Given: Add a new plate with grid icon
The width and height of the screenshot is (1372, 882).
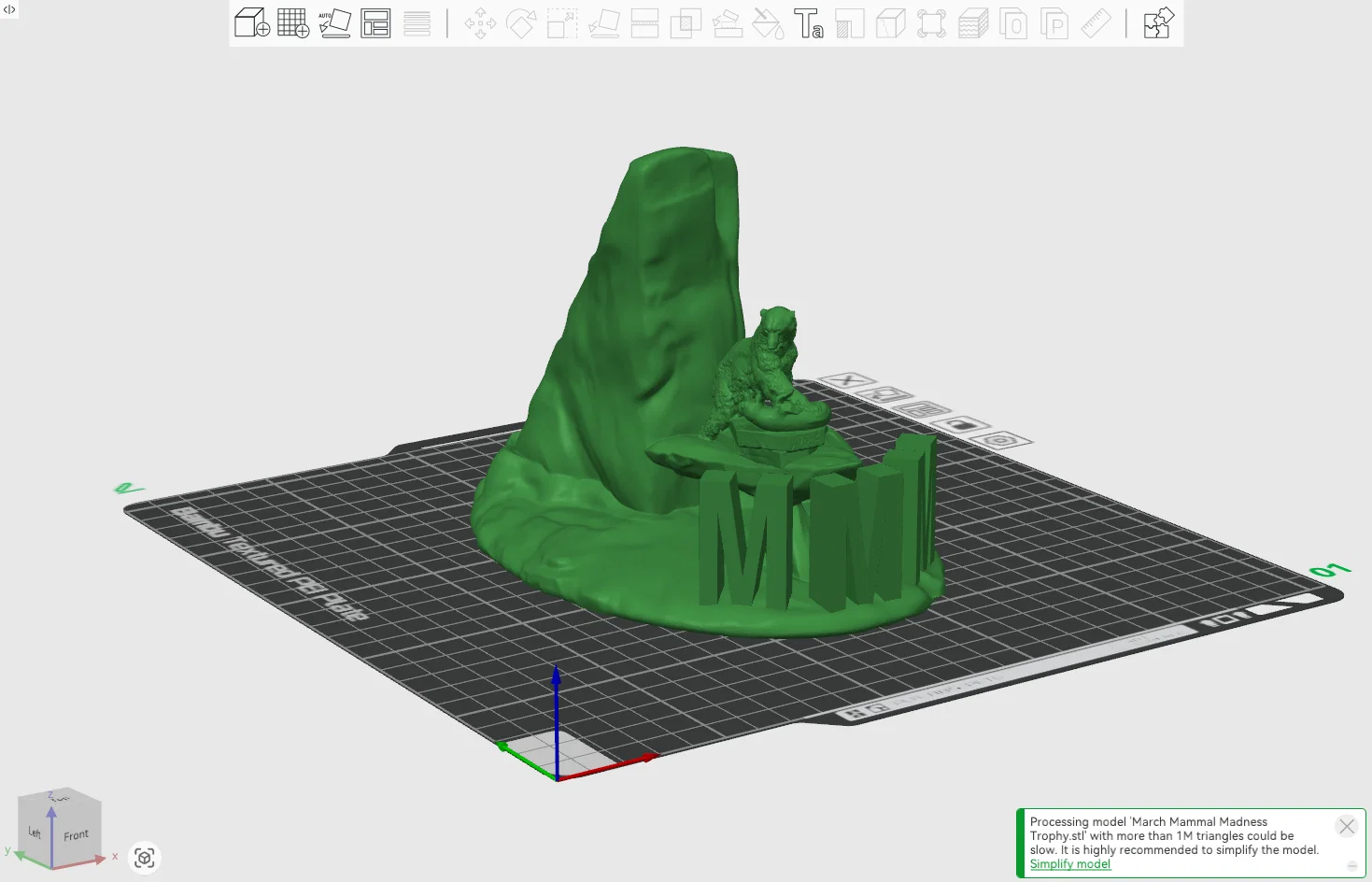Looking at the screenshot, I should point(293,22).
